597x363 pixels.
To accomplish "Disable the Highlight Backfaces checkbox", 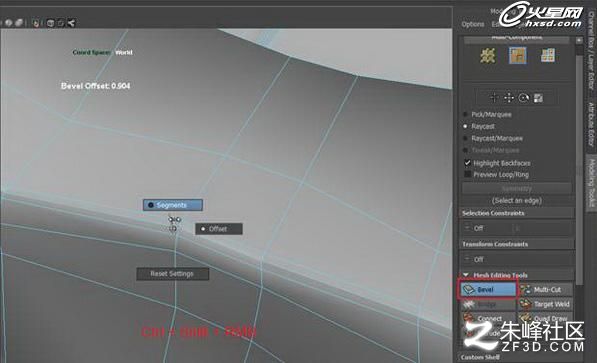I will click(468, 163).
